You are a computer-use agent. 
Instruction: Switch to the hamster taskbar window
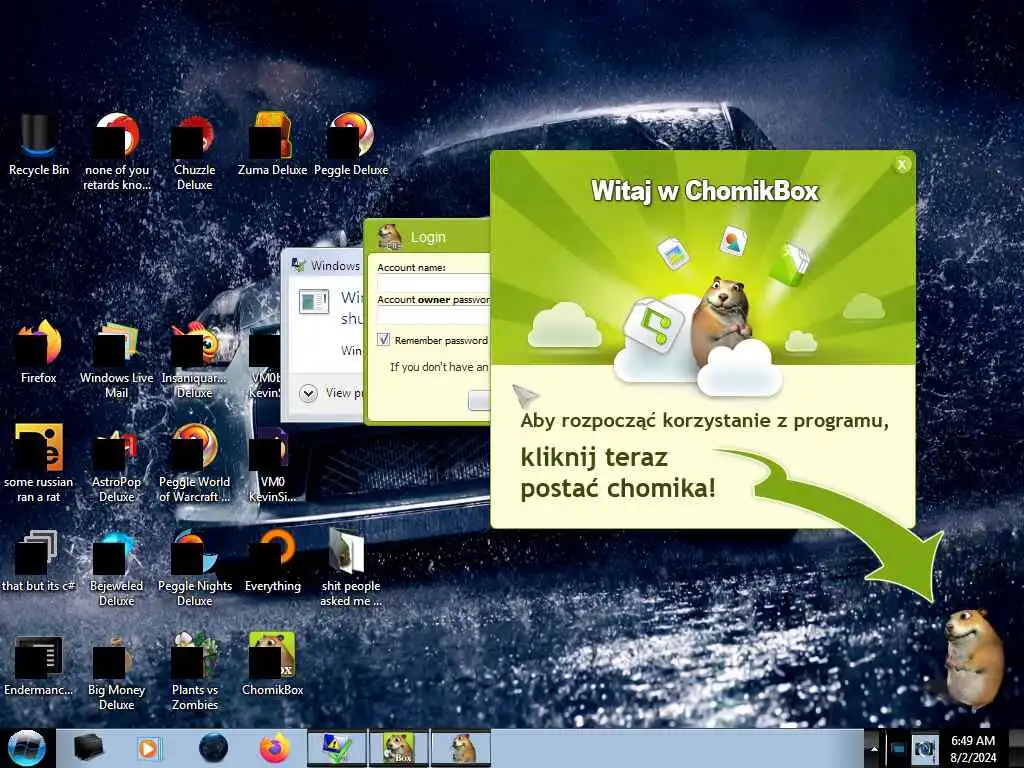coord(461,748)
